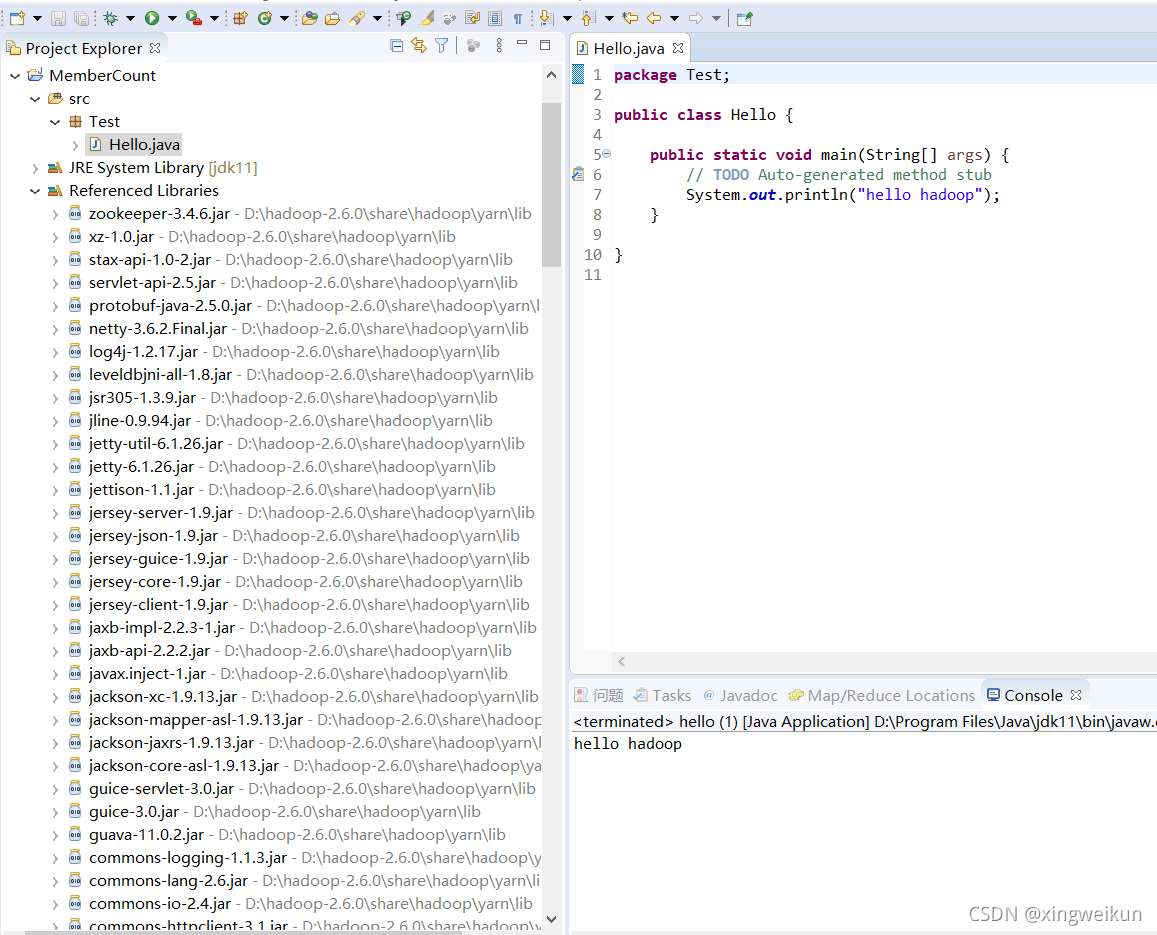Toggle show whitespace characters pilcrow

[518, 18]
